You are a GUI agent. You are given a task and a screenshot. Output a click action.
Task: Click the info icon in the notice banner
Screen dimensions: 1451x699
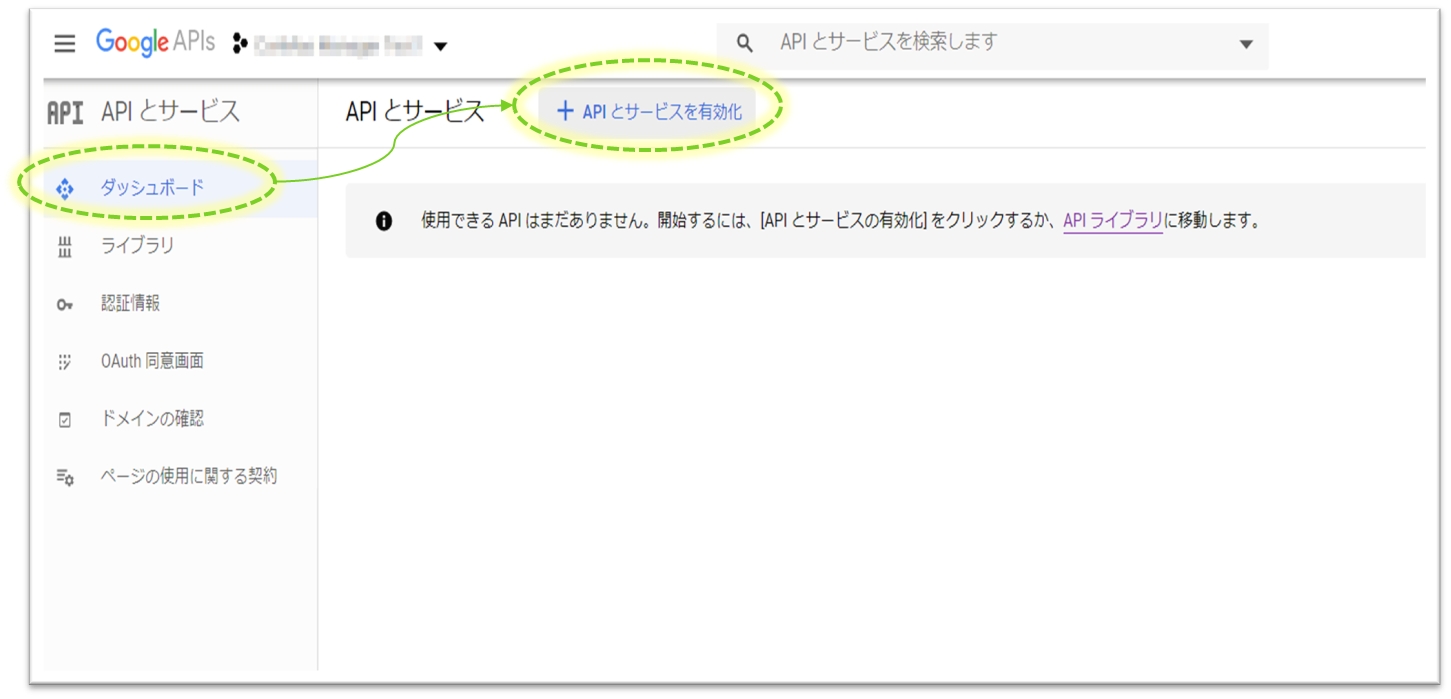click(384, 221)
